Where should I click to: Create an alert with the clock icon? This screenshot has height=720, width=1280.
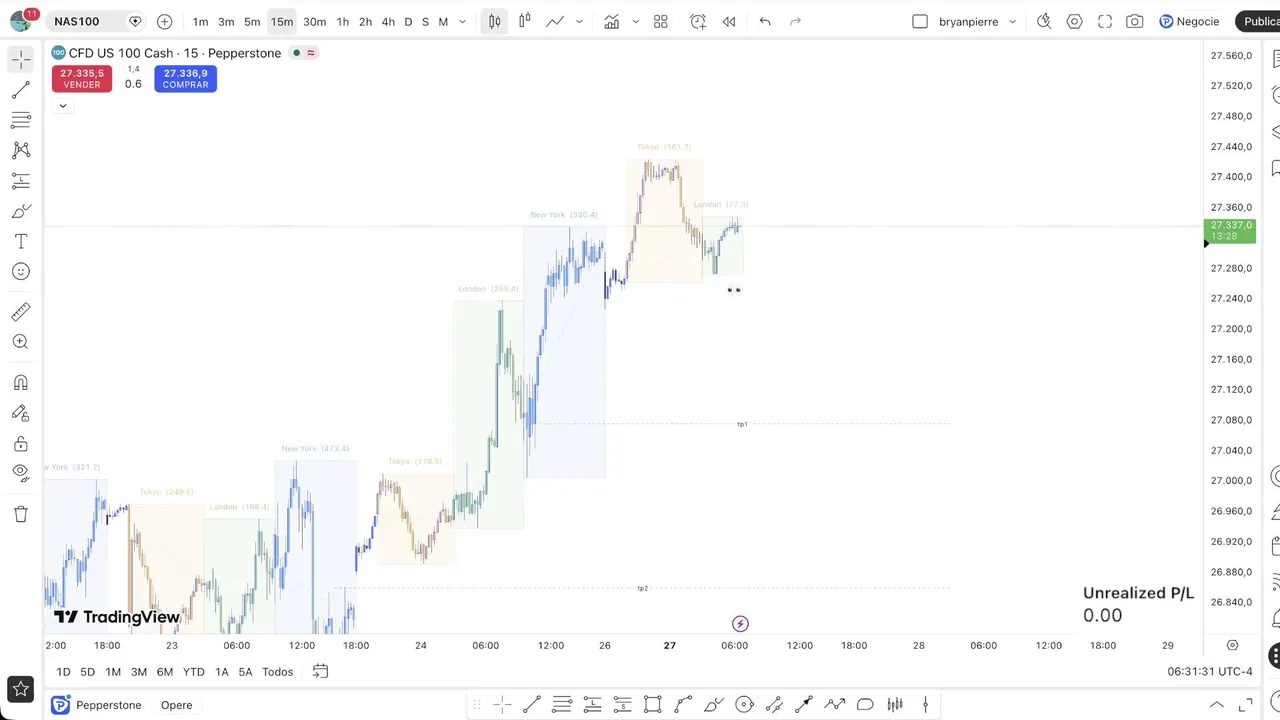[698, 21]
